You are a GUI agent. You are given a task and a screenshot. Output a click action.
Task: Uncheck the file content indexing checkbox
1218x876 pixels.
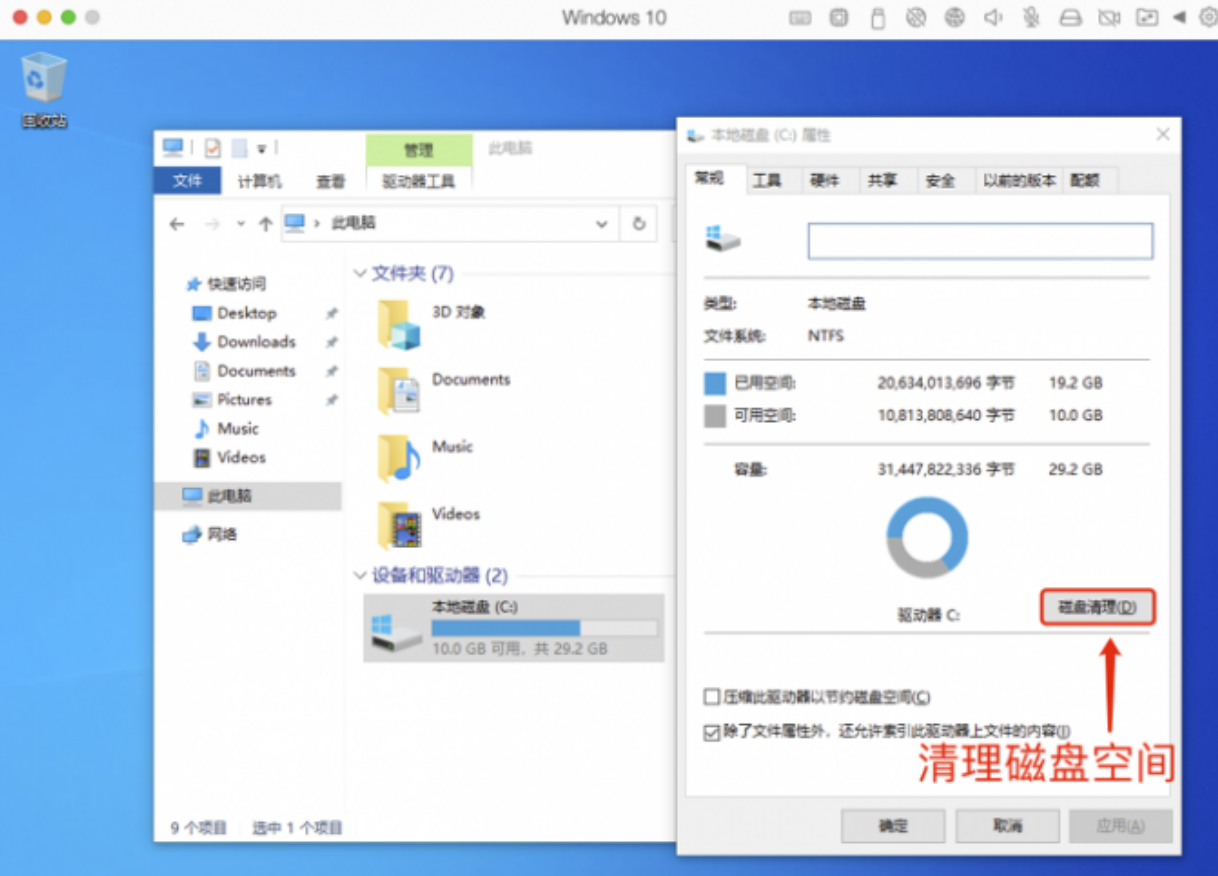[x=712, y=732]
